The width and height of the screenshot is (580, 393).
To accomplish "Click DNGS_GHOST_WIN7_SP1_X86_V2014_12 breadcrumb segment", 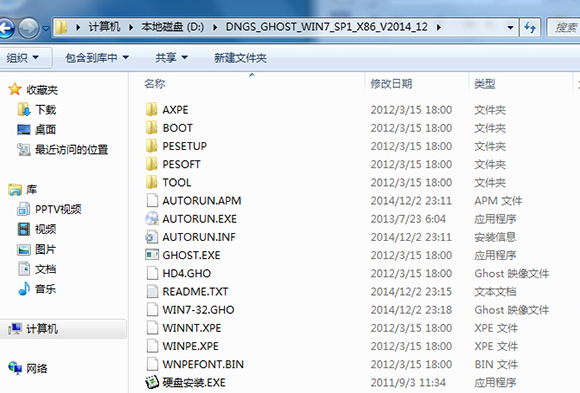I will [x=326, y=27].
